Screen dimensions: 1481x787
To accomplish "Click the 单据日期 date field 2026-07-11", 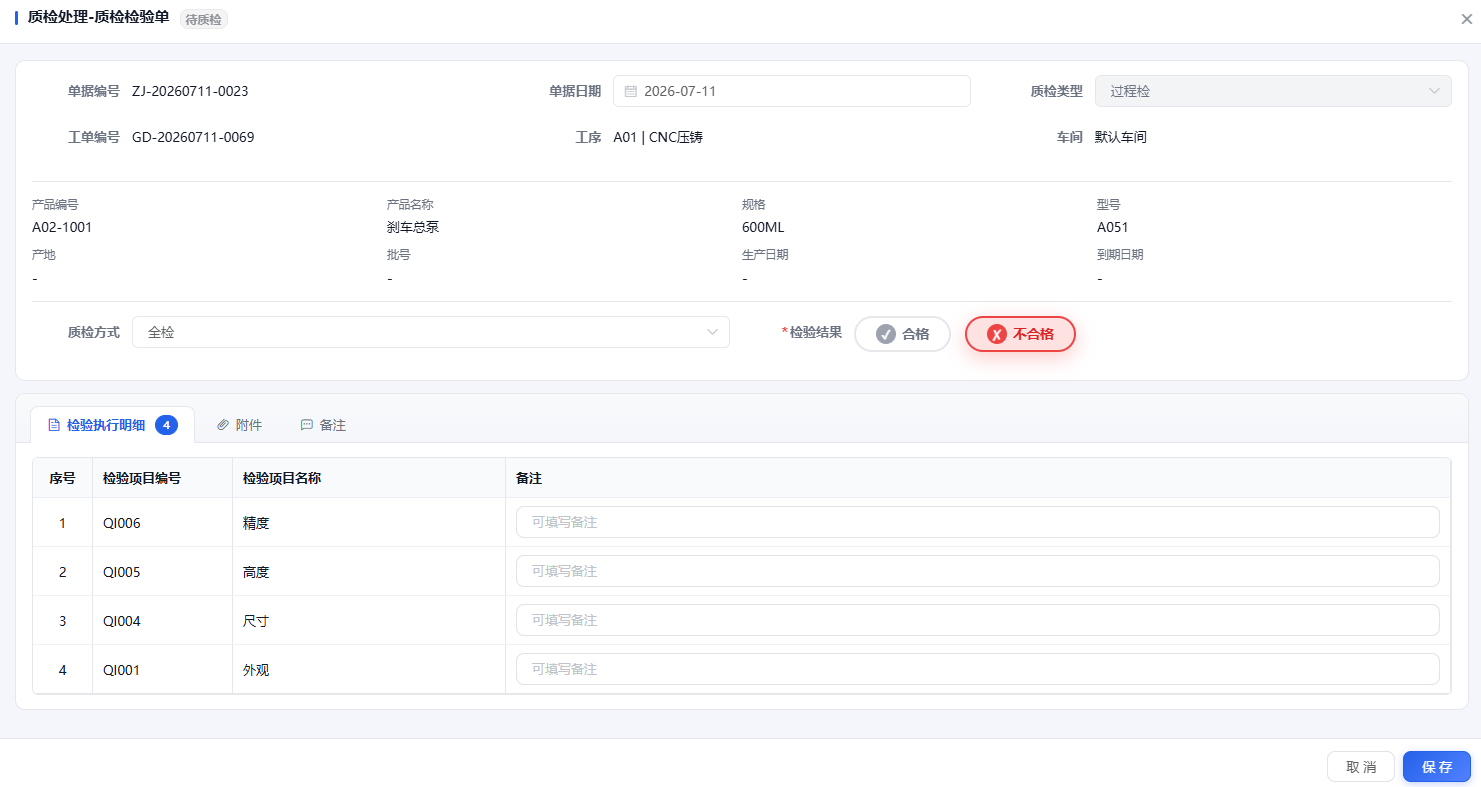I will pyautogui.click(x=792, y=91).
